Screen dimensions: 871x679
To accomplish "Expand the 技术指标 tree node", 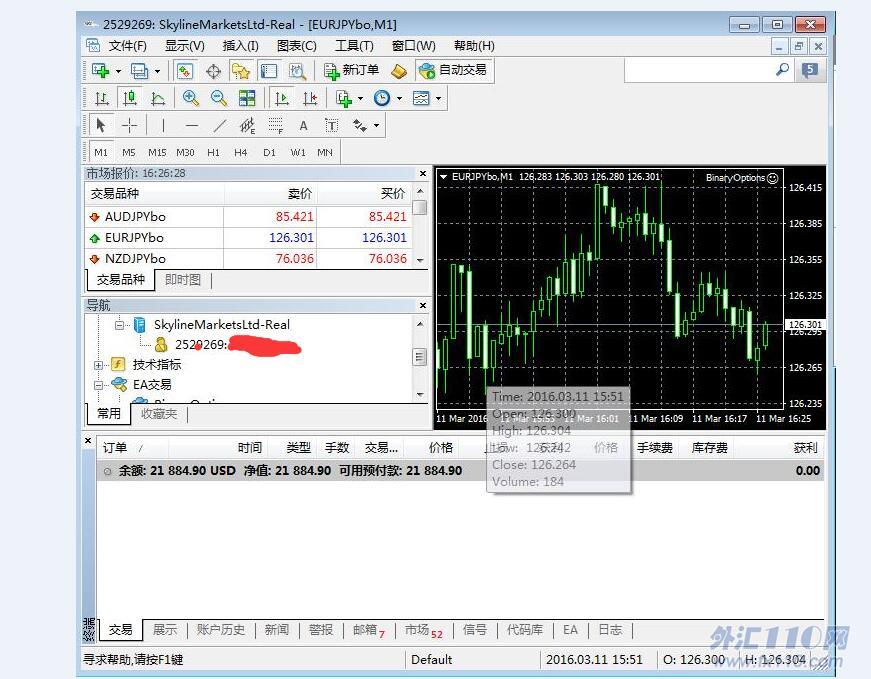I will point(98,365).
